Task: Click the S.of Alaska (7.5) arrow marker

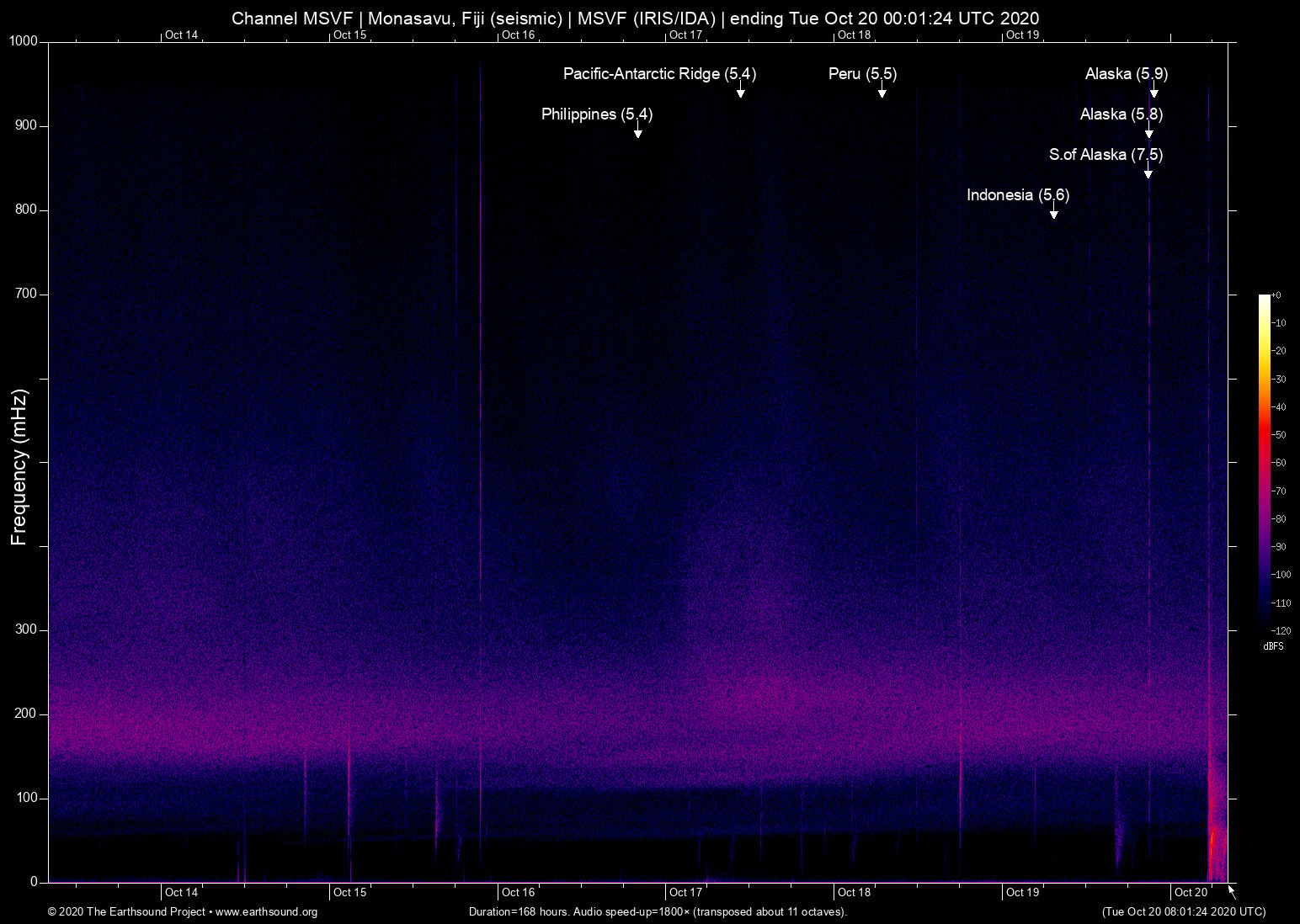Action: pos(1148,173)
